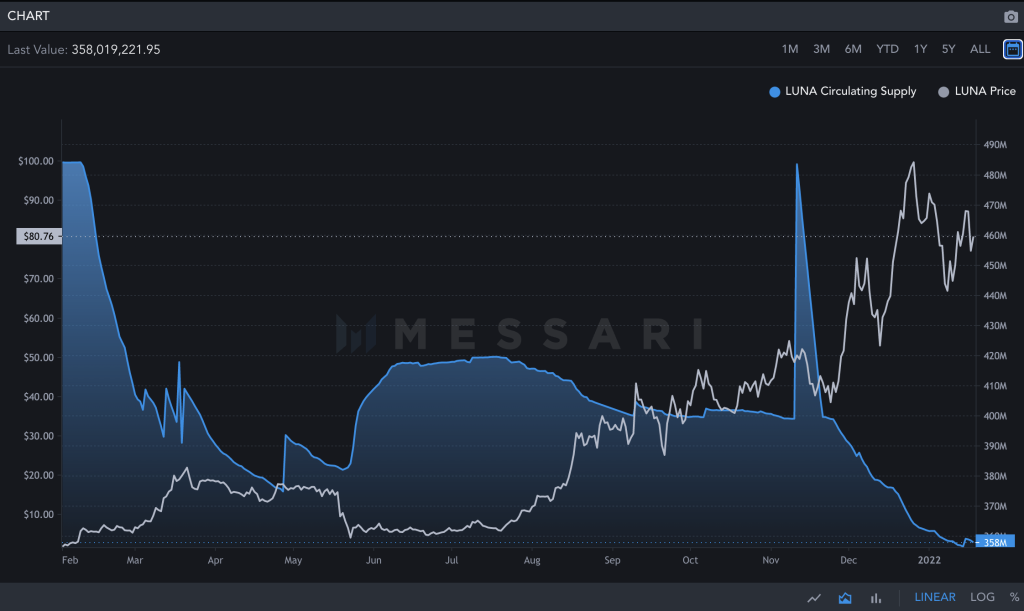Switch to area chart style
The height and width of the screenshot is (611, 1024).
845,597
